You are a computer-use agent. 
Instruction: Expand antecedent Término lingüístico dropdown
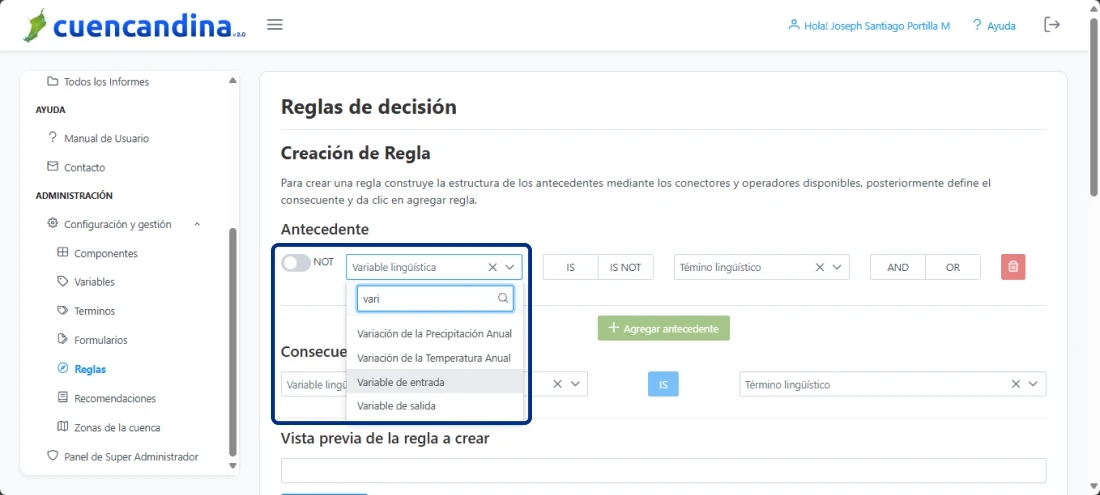point(838,267)
